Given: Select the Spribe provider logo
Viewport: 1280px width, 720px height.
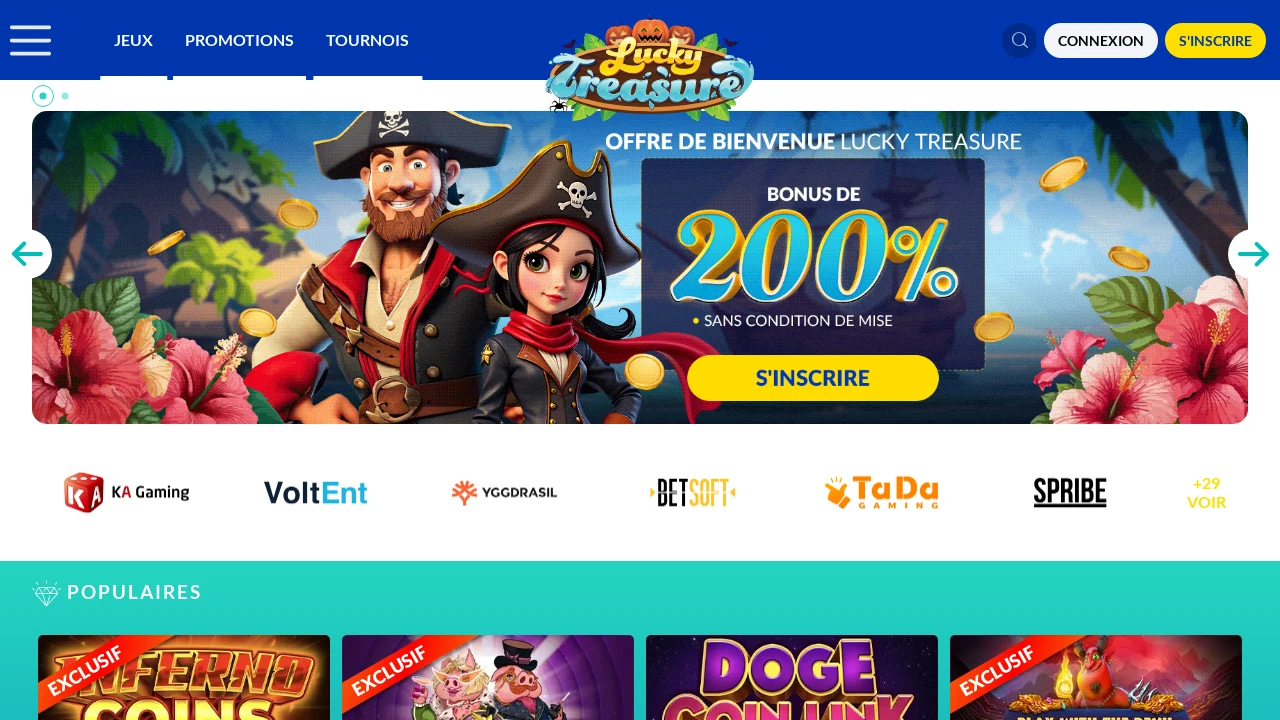Looking at the screenshot, I should pyautogui.click(x=1070, y=492).
